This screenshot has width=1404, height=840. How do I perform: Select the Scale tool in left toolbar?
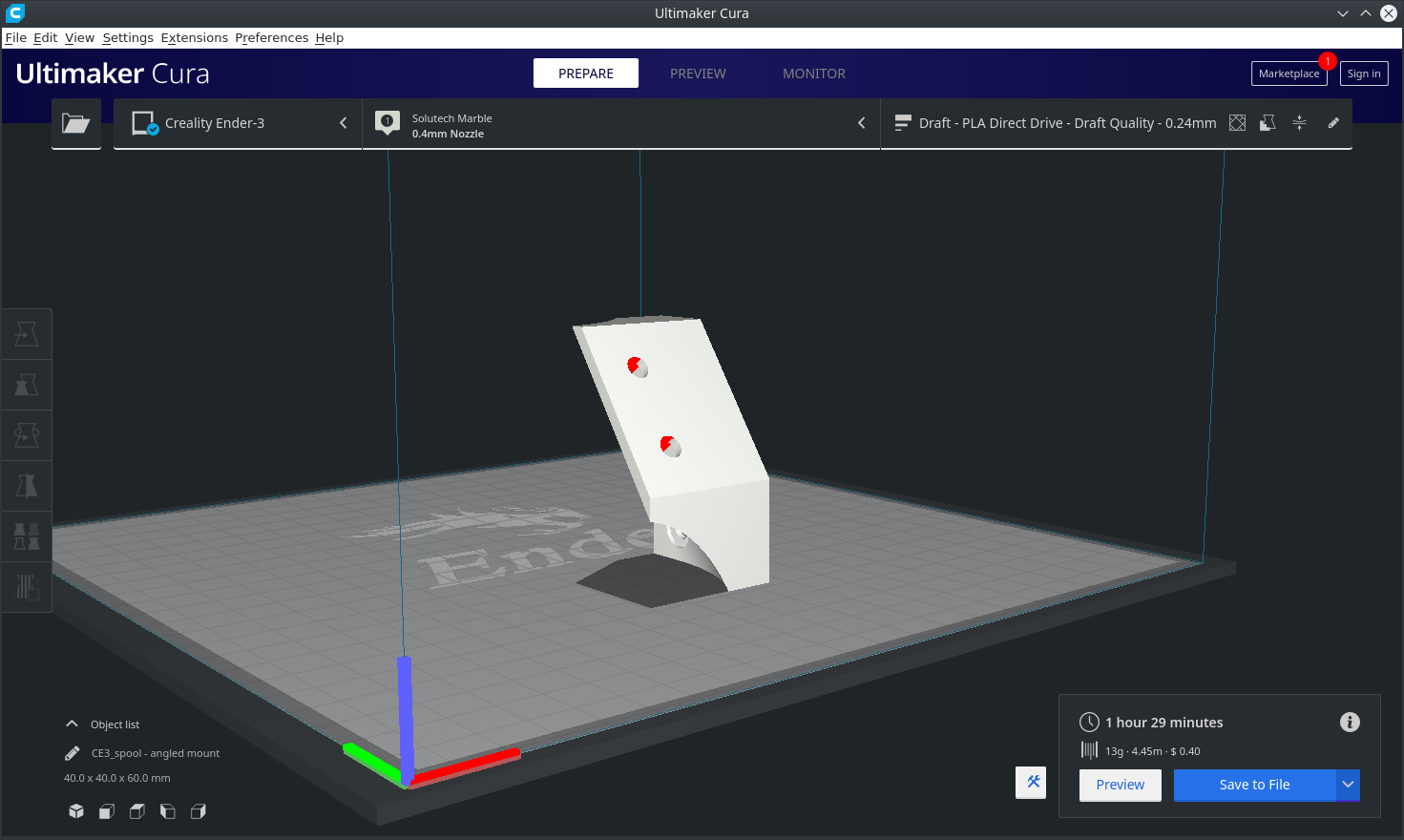coord(27,385)
